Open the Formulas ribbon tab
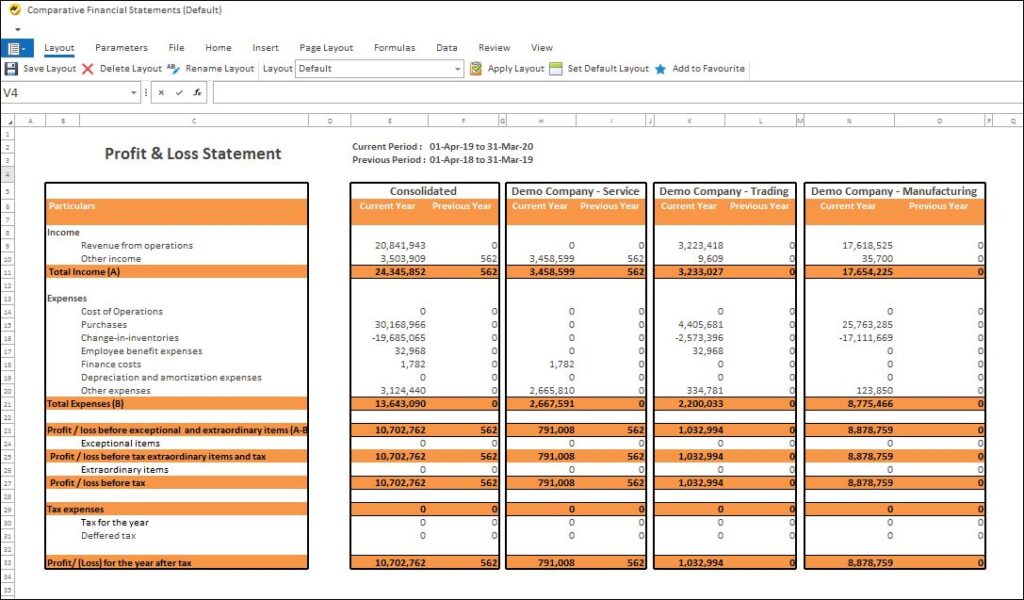This screenshot has width=1024, height=600. tap(394, 47)
